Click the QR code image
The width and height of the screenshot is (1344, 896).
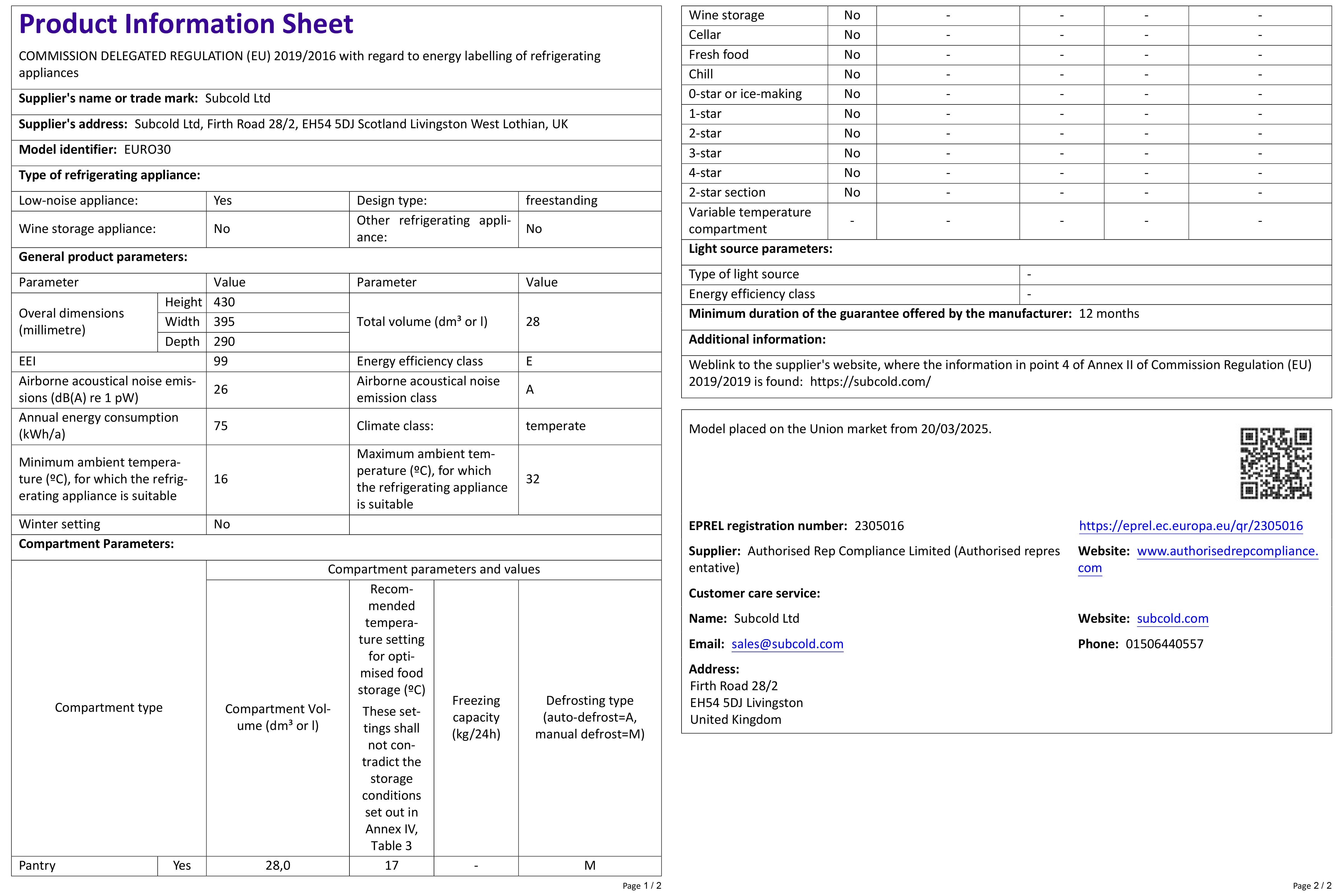(x=1275, y=463)
